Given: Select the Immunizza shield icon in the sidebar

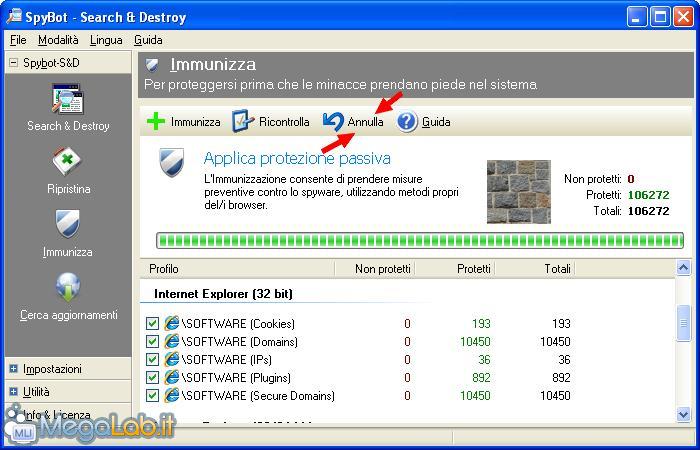Looking at the screenshot, I should point(68,224).
